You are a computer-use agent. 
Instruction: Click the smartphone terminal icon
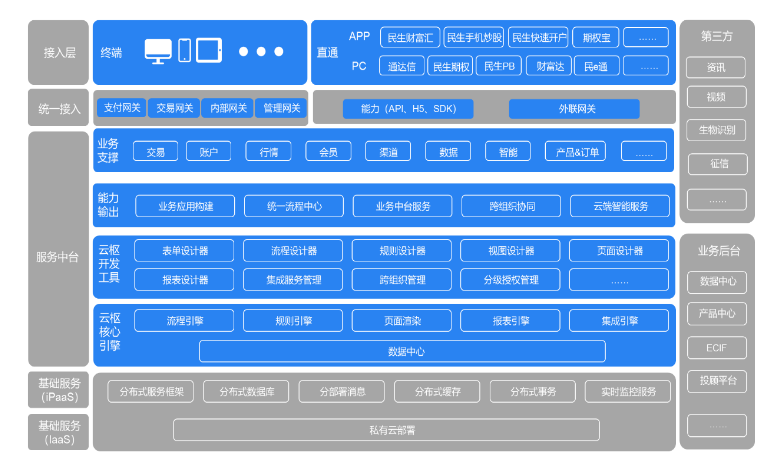tap(185, 51)
